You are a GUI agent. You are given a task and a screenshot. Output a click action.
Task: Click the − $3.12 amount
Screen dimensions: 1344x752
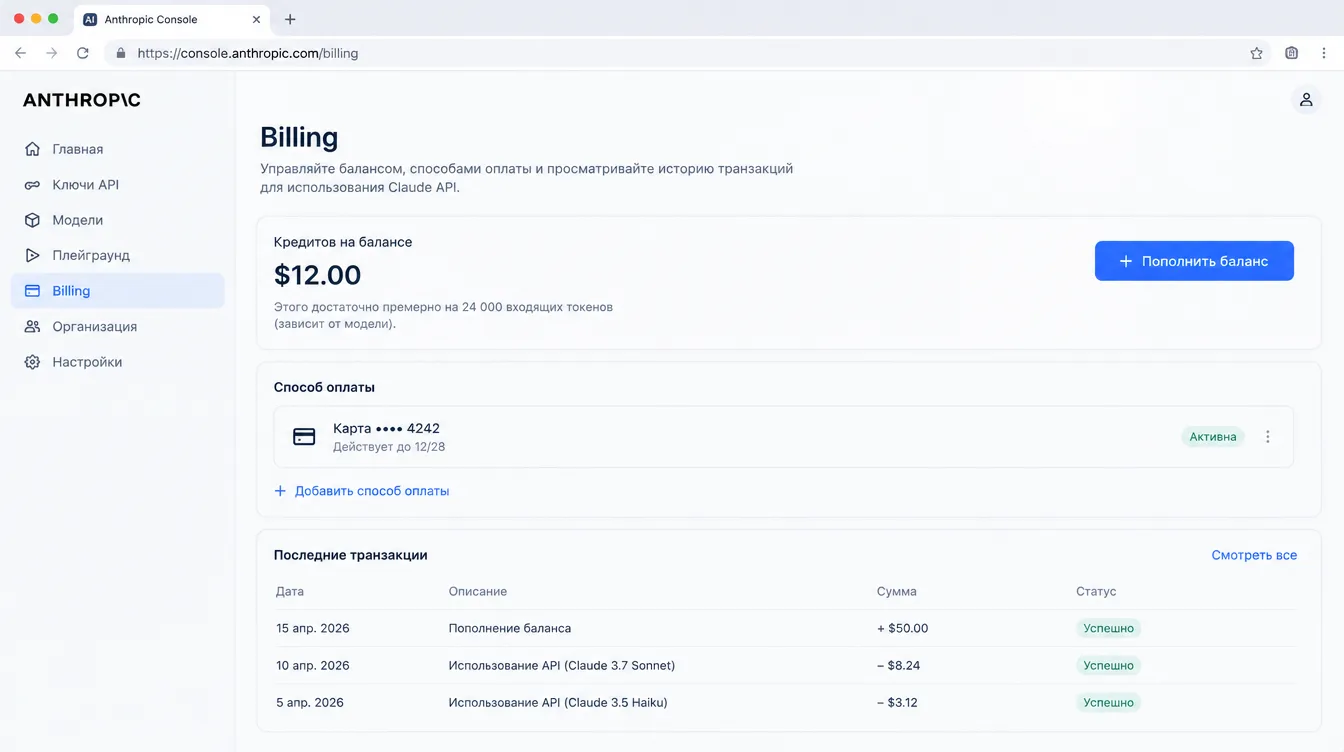[897, 703]
